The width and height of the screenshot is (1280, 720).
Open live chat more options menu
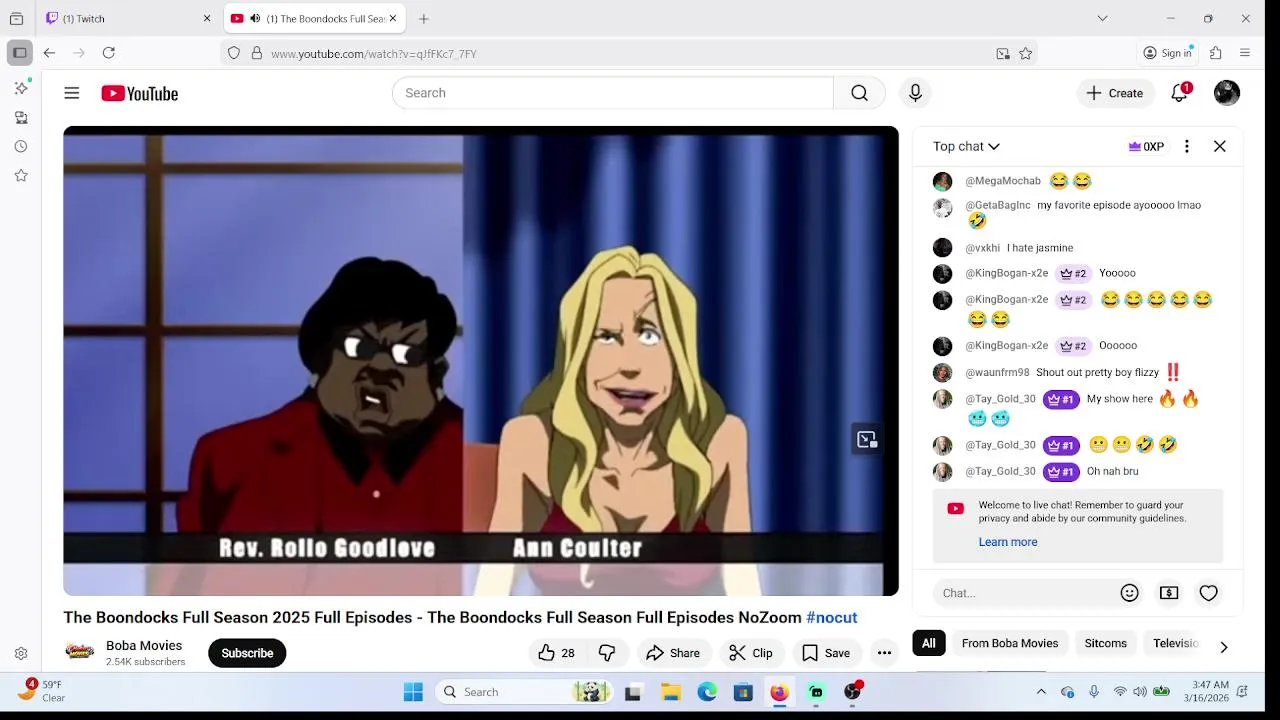coord(1187,146)
